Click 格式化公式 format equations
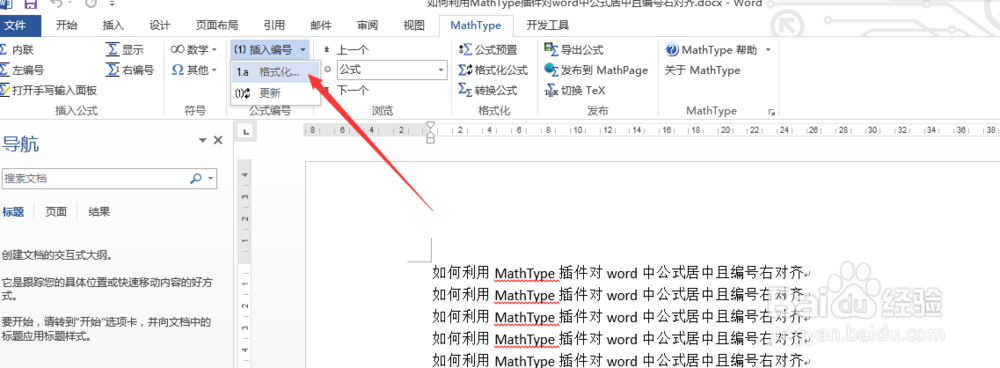Image resolution: width=1000 pixels, height=368 pixels. click(494, 70)
